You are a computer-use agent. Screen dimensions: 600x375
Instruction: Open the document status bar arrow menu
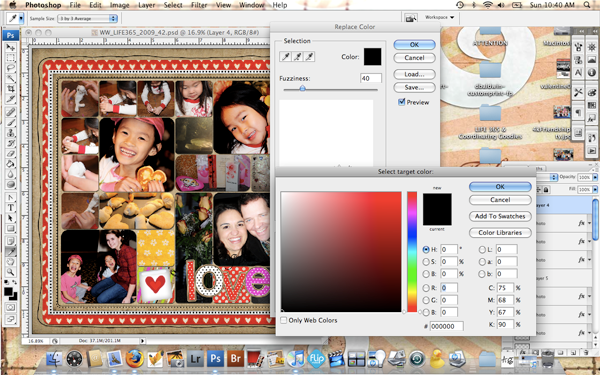142,341
